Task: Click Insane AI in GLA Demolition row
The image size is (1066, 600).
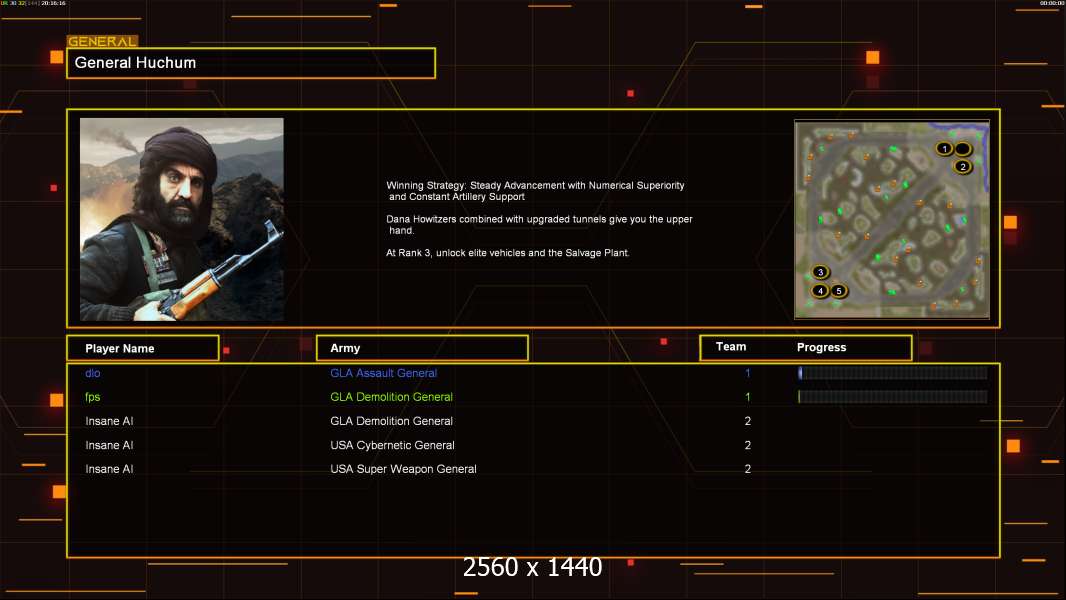Action: pos(109,421)
